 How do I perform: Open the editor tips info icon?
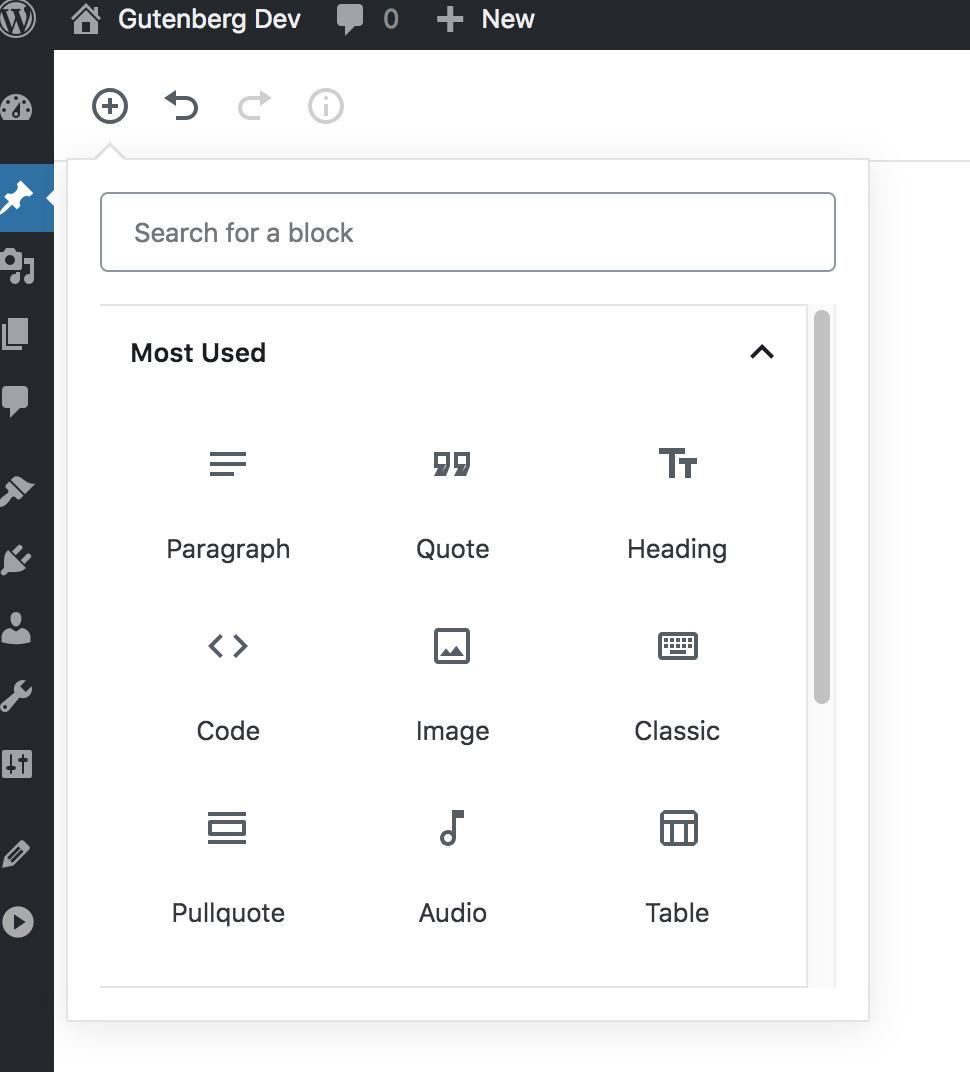click(325, 105)
